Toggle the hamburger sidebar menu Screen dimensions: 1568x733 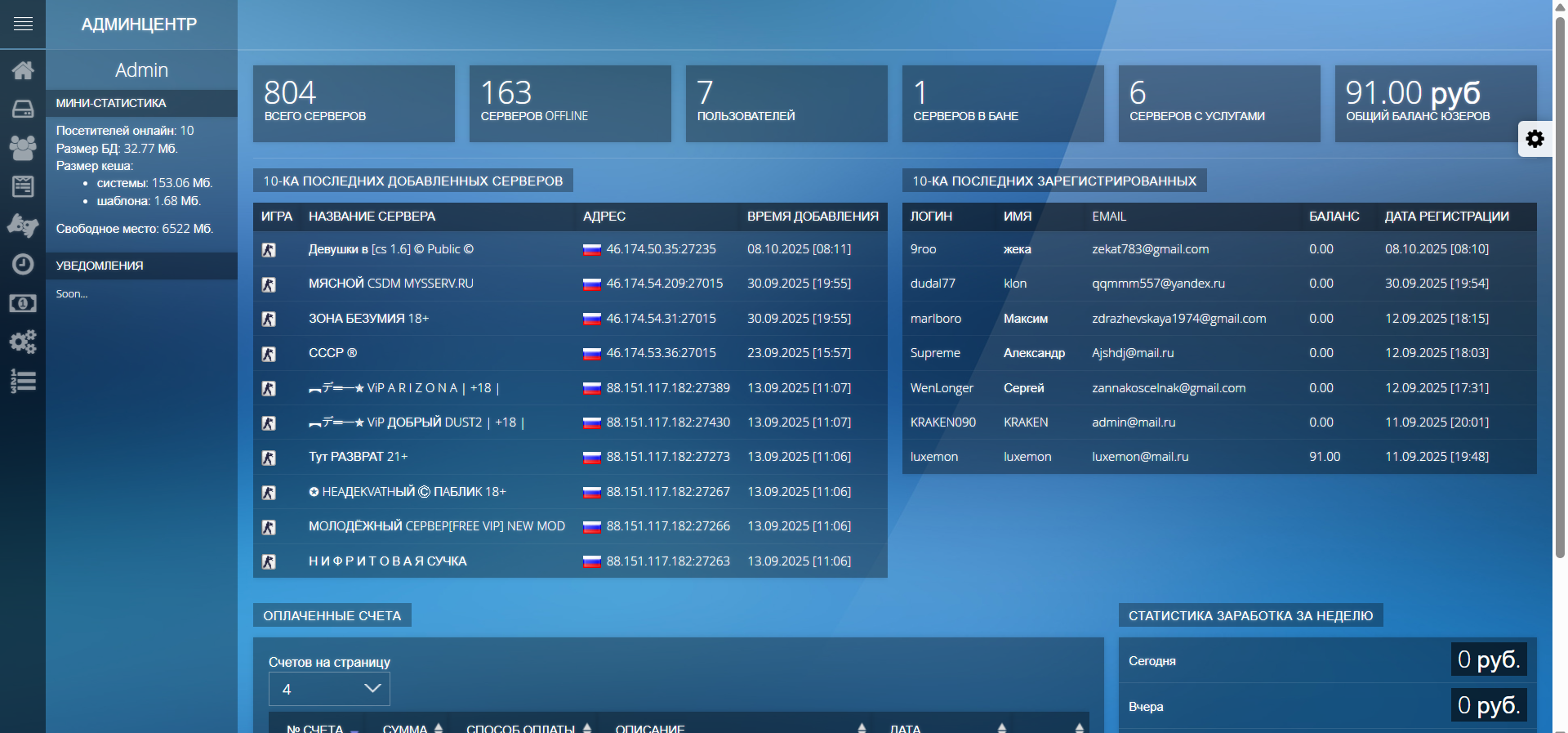tap(23, 24)
